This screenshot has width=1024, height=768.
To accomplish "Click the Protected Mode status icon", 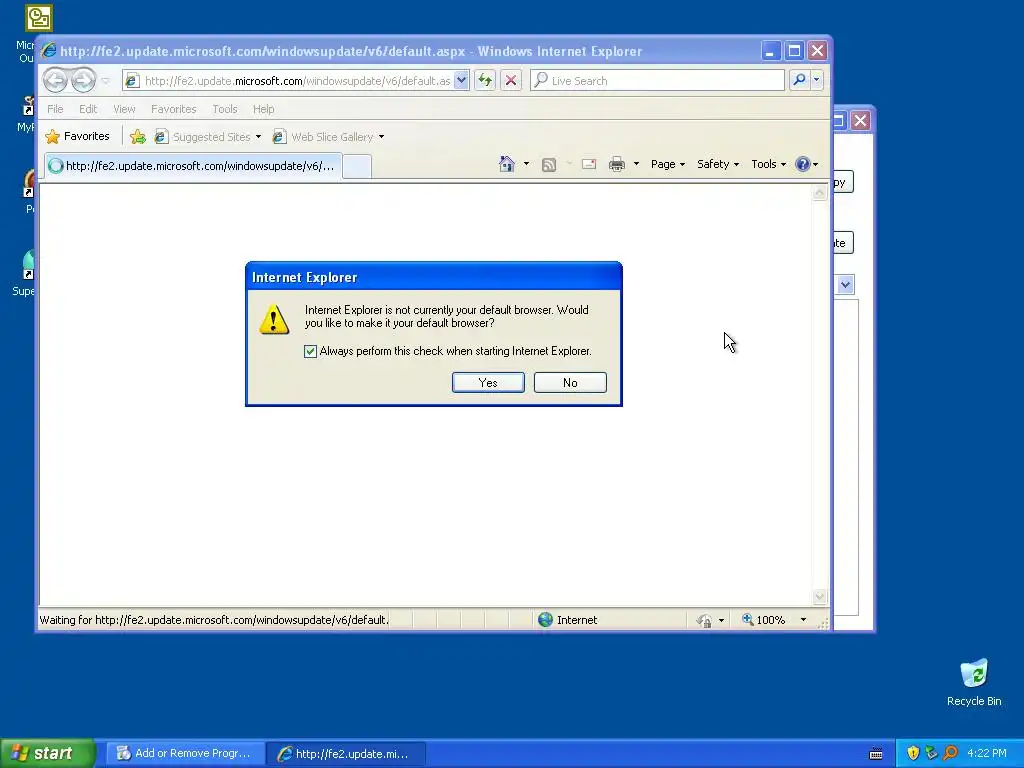I will pos(704,620).
